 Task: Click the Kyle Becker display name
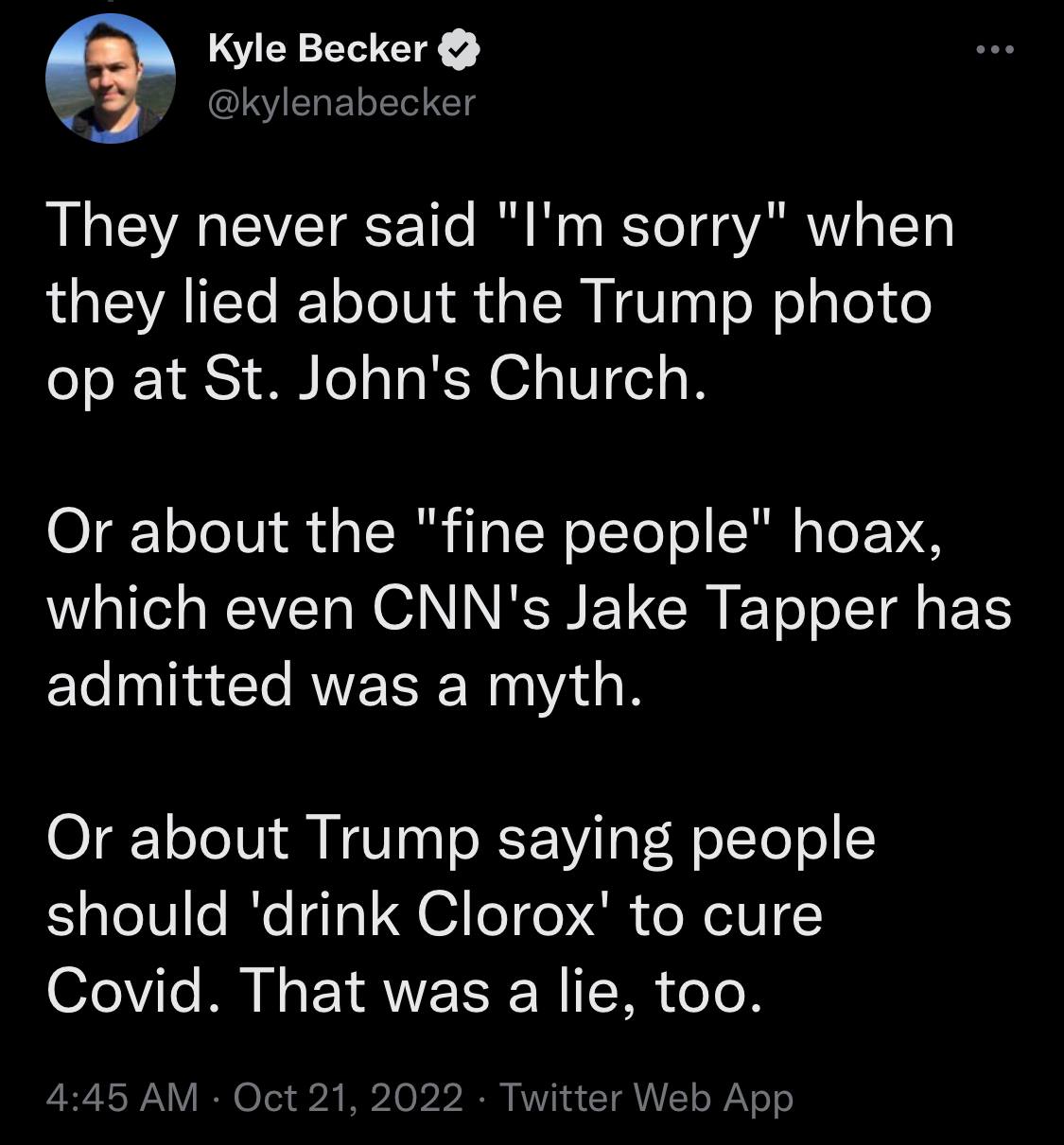tap(318, 49)
